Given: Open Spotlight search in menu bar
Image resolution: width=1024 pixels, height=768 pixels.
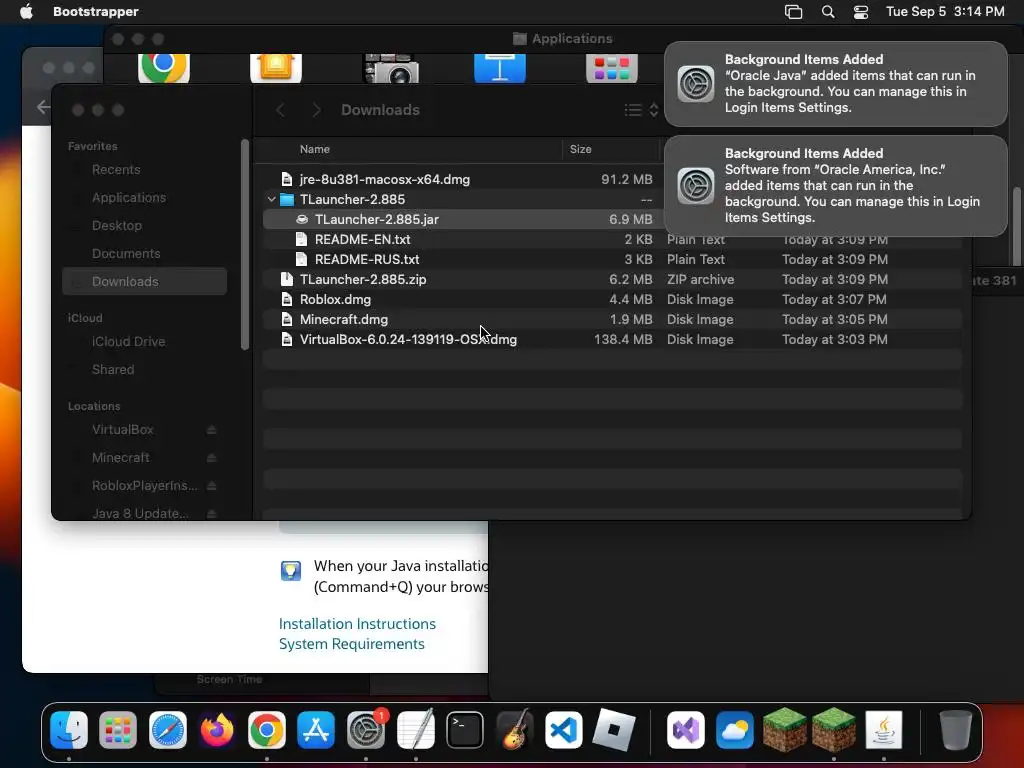Looking at the screenshot, I should 827,12.
